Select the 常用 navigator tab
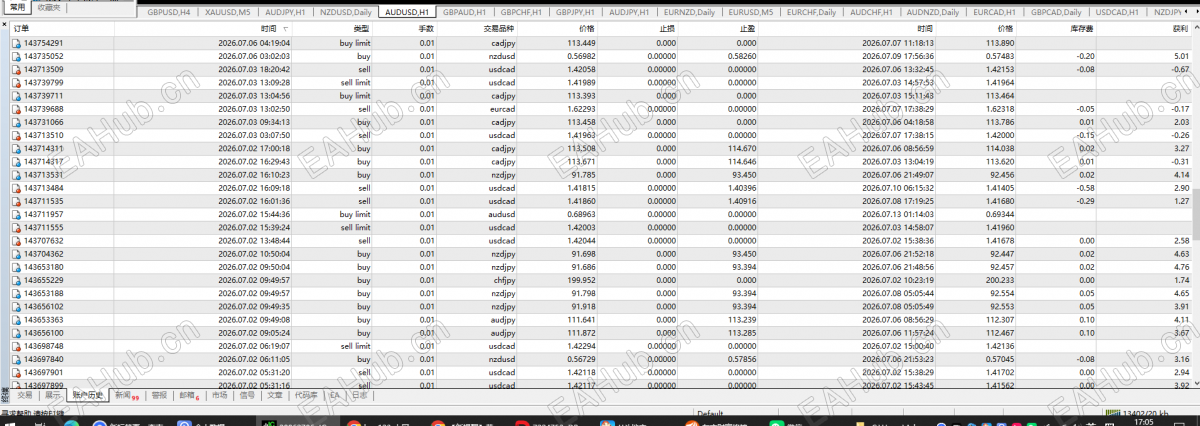Screen dimensions: 1200x426 pyautogui.click(x=16, y=6)
